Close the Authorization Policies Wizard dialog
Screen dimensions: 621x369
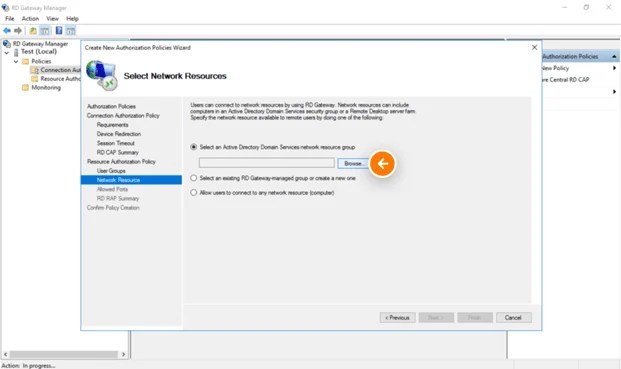pyautogui.click(x=534, y=48)
